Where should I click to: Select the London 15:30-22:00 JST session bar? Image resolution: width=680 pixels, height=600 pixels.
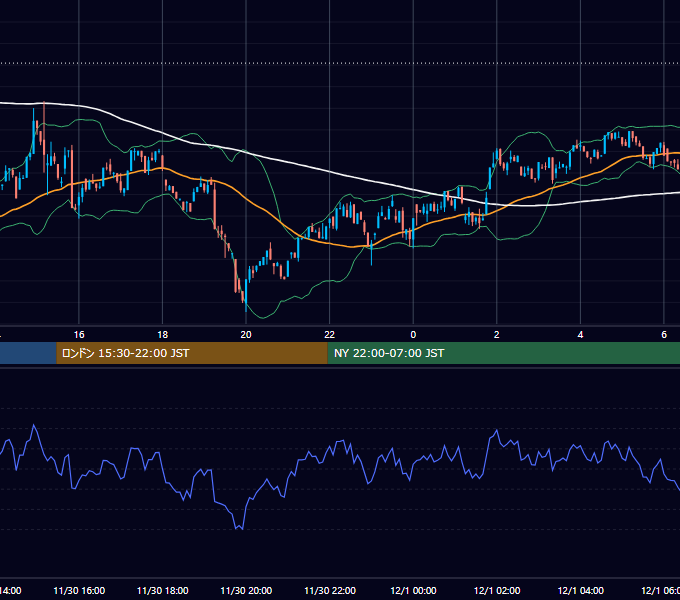click(192, 353)
